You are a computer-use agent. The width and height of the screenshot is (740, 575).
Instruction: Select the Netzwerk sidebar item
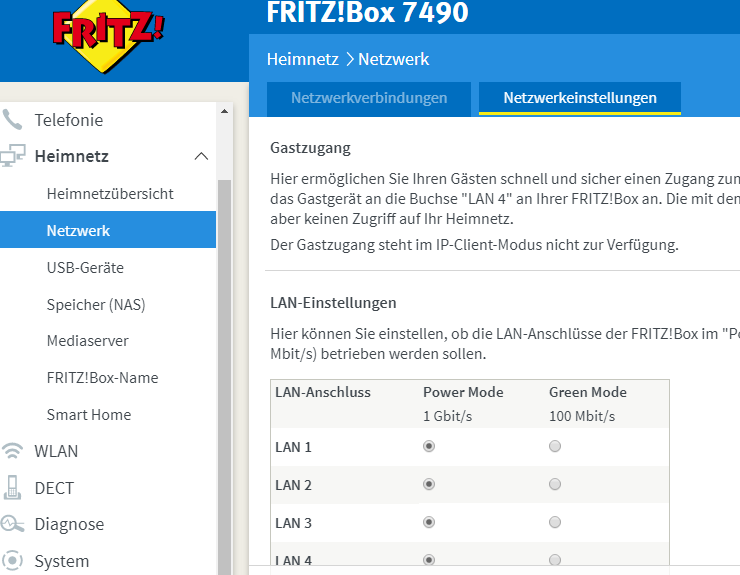click(108, 230)
